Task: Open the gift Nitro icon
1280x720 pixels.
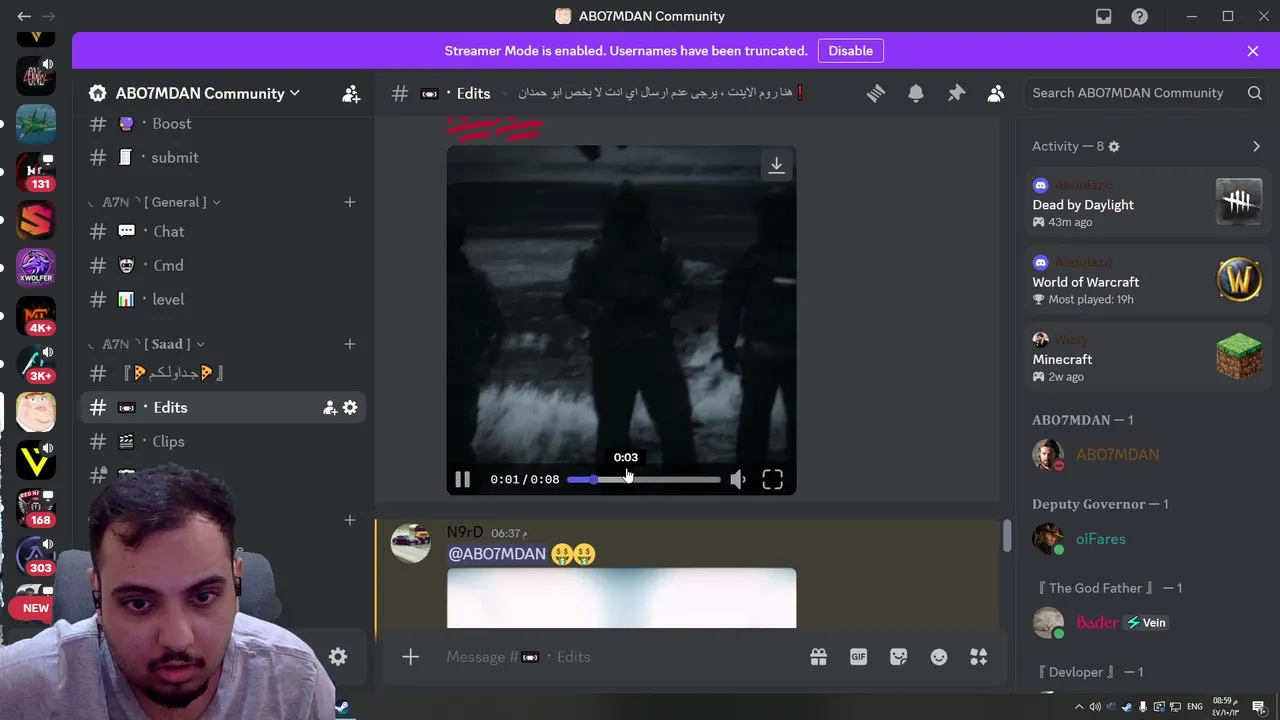Action: (x=818, y=657)
